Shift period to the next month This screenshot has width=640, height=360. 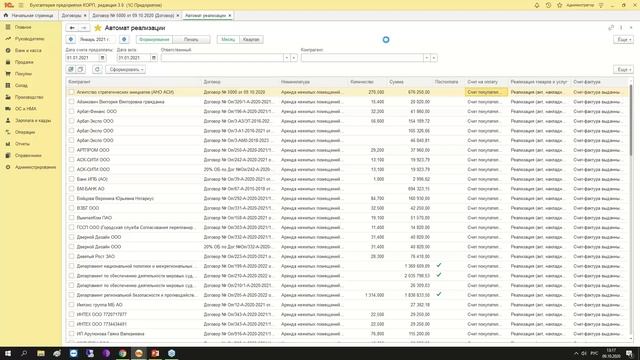124,40
